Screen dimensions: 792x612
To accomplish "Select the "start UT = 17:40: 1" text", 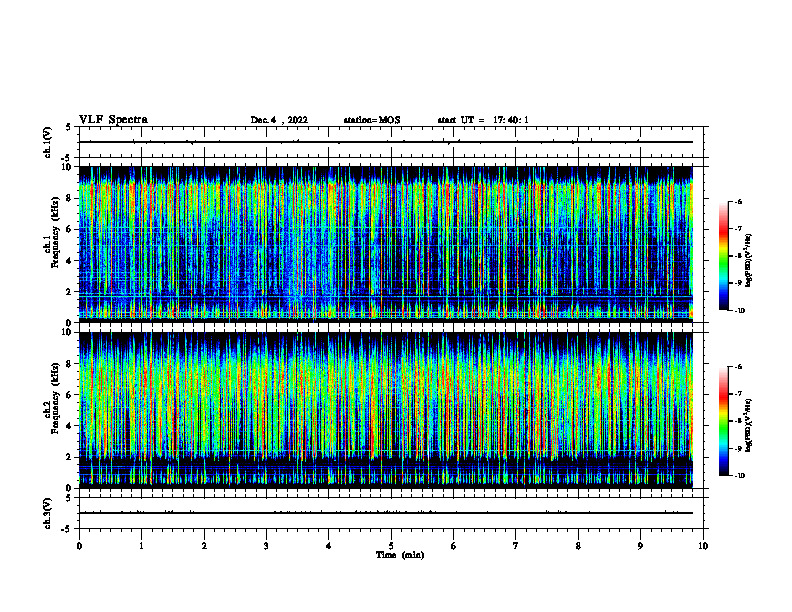I will coord(483,120).
